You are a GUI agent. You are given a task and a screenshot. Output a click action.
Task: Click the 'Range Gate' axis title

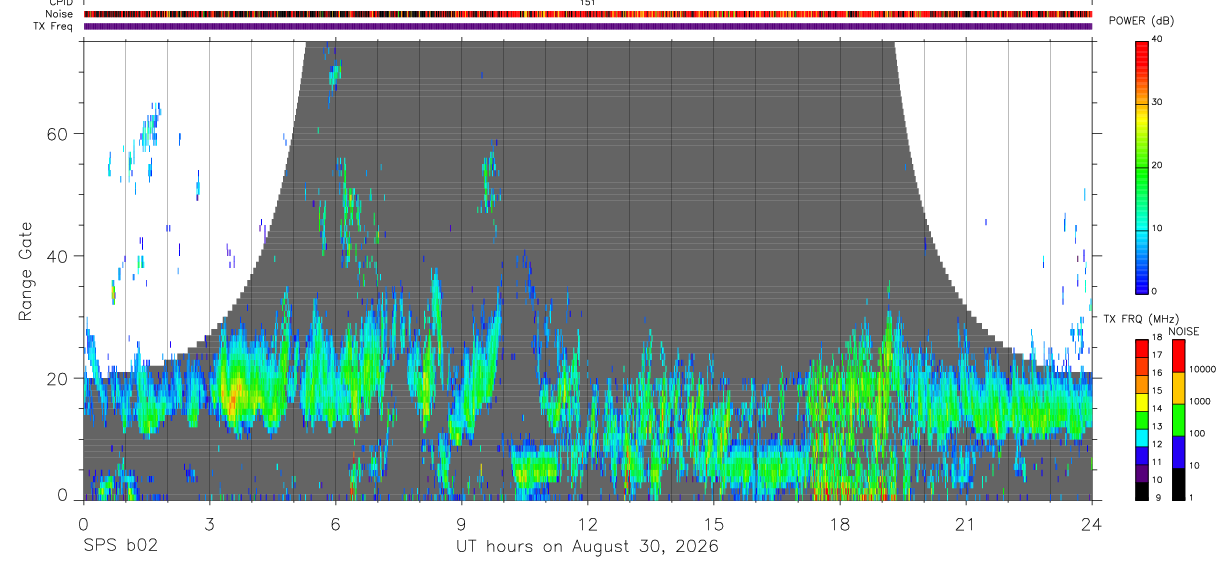[26, 272]
